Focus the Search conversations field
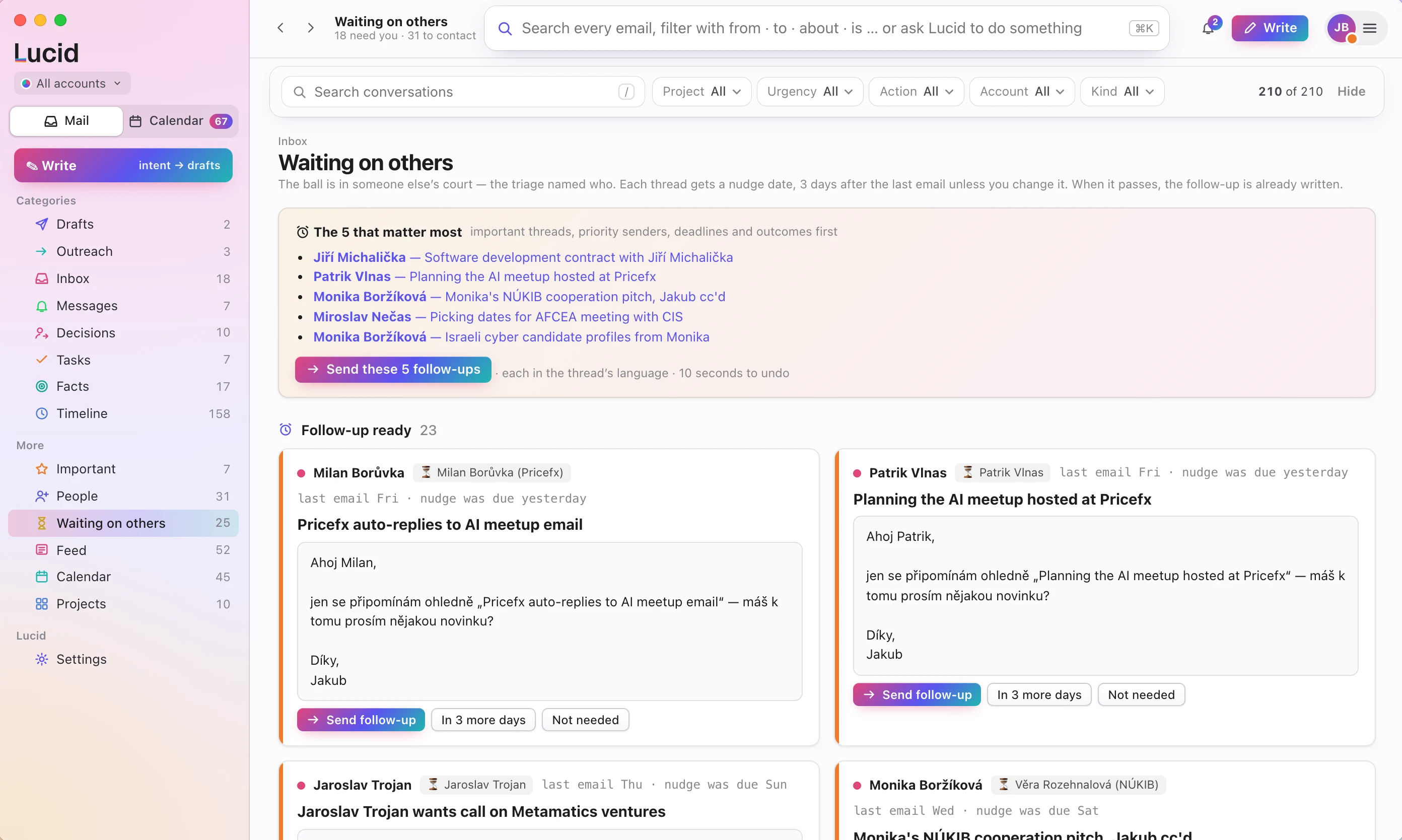 [x=462, y=91]
